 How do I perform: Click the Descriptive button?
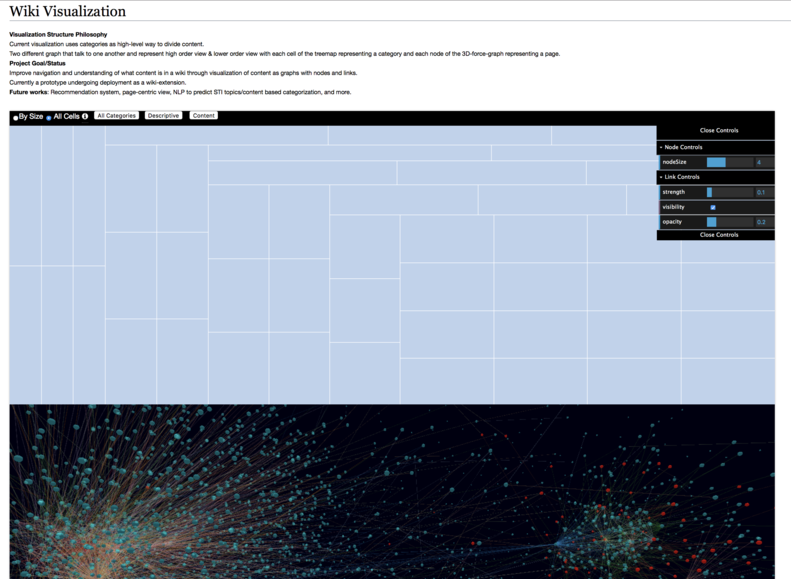point(163,115)
